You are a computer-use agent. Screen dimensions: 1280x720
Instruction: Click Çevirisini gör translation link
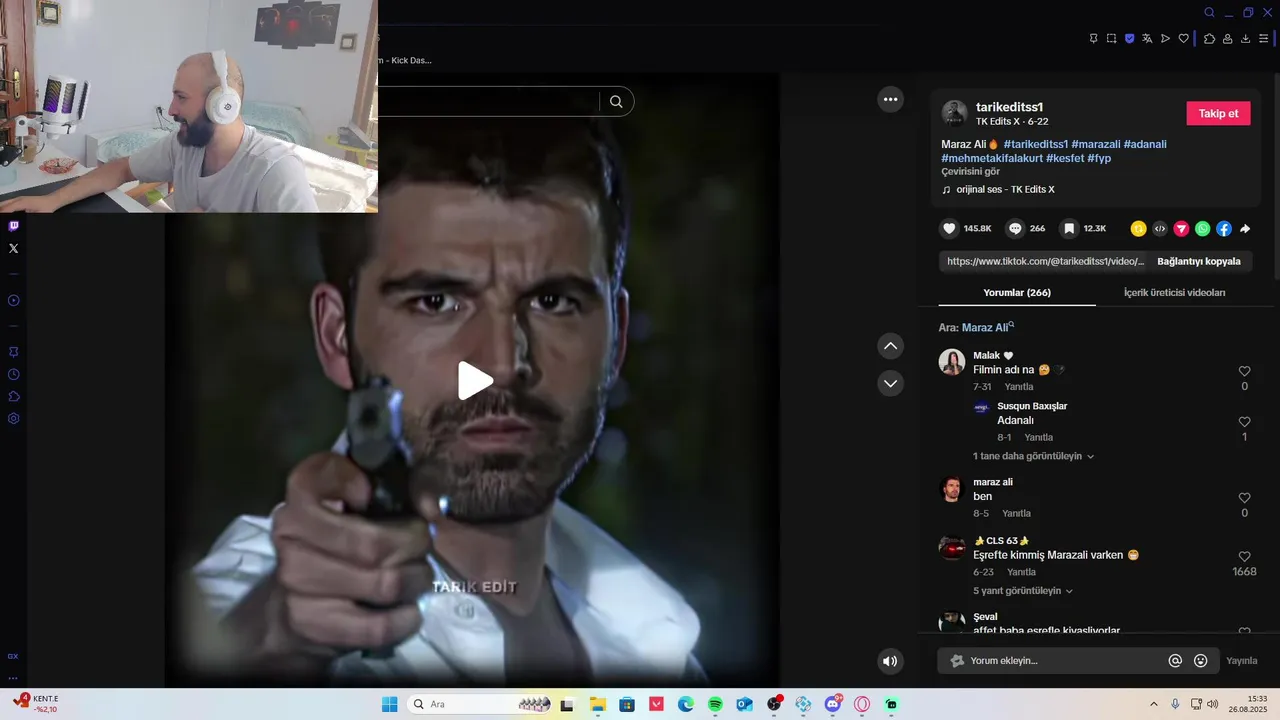point(970,172)
